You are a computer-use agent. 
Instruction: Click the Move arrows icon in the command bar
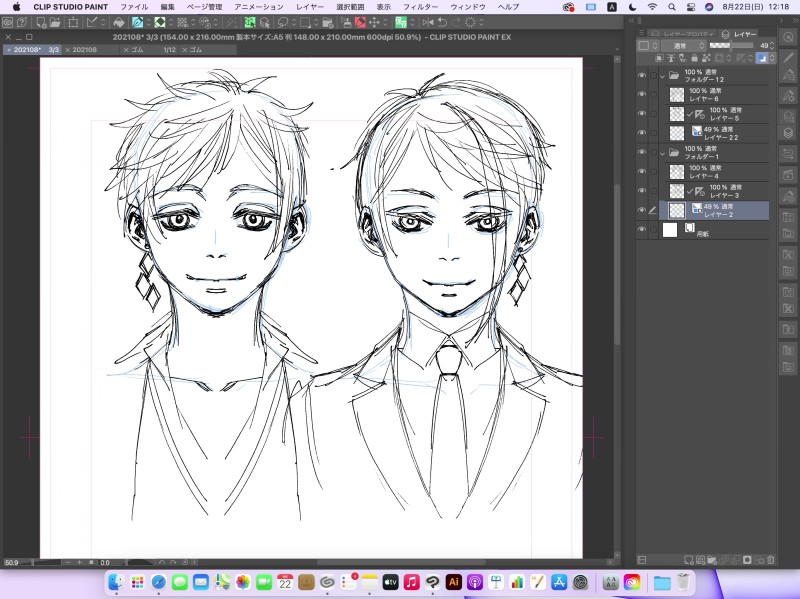(x=374, y=22)
